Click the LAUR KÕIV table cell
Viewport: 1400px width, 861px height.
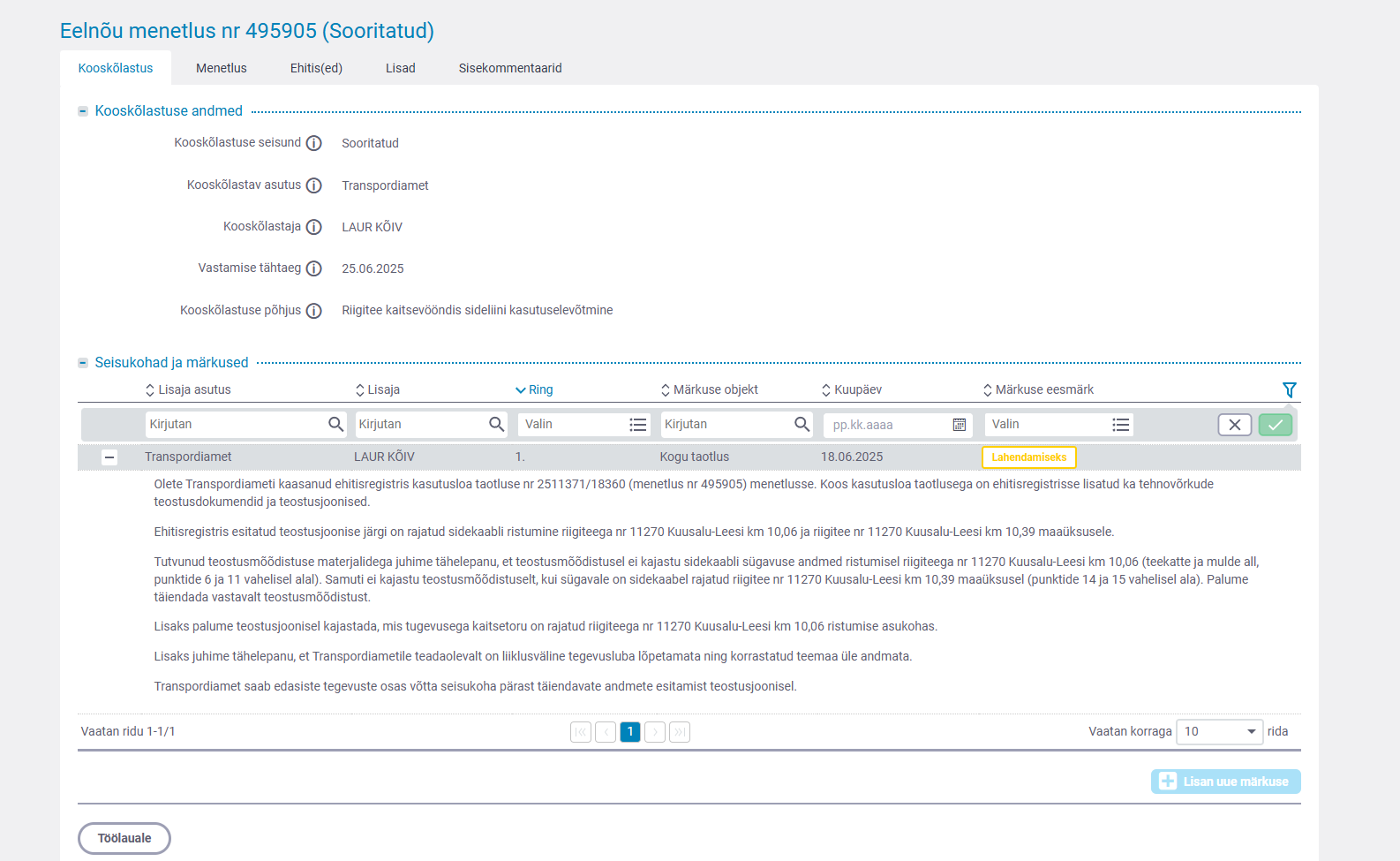[384, 457]
